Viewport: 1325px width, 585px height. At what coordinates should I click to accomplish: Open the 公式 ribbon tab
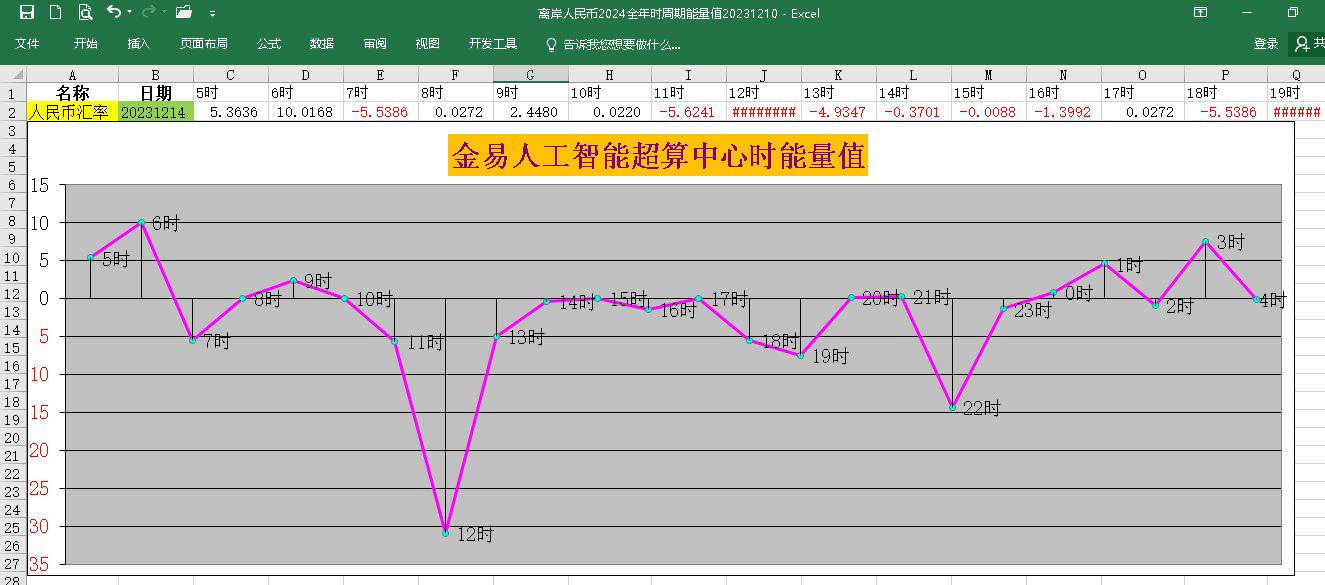click(269, 44)
